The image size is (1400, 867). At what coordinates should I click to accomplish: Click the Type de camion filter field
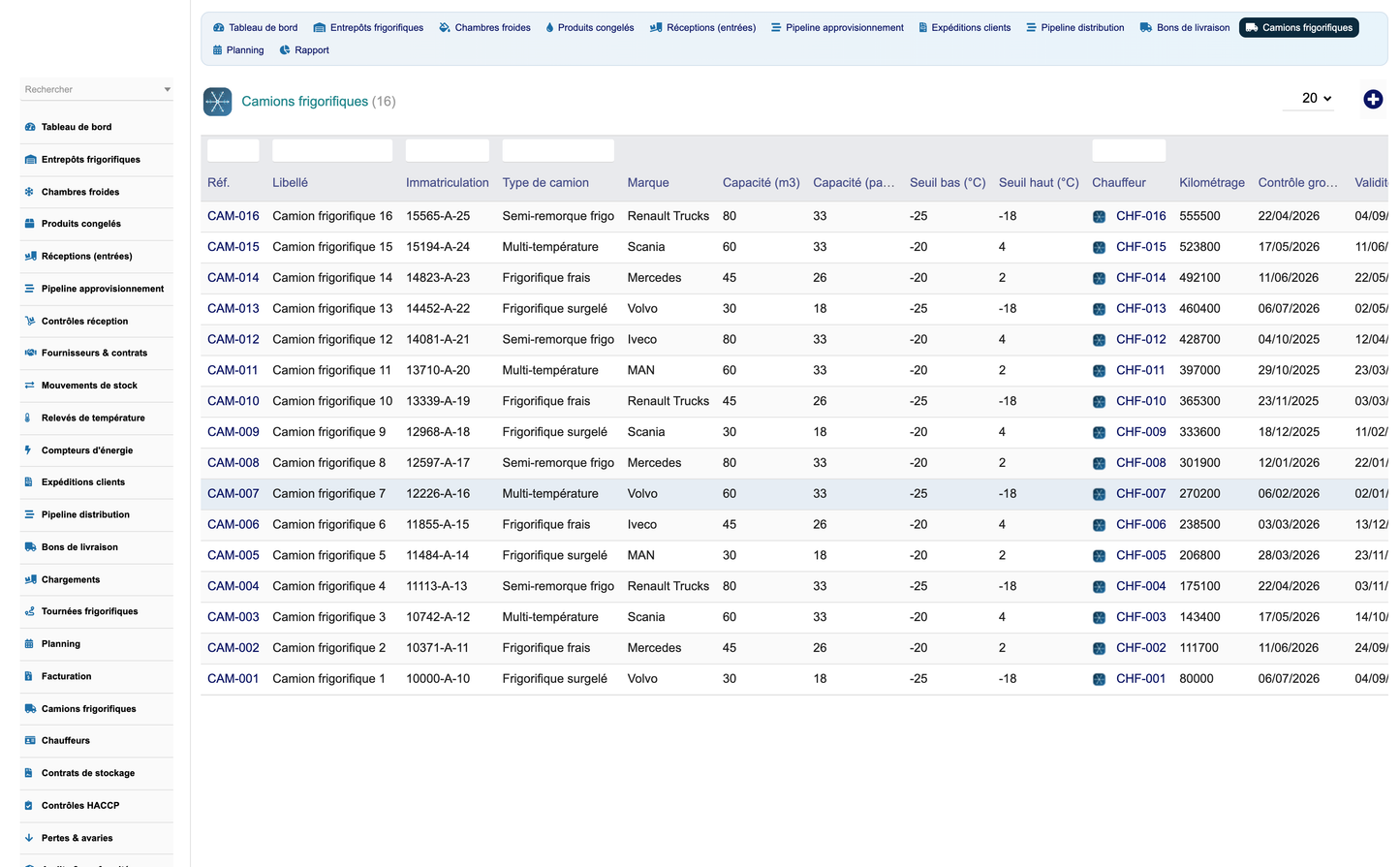(558, 150)
